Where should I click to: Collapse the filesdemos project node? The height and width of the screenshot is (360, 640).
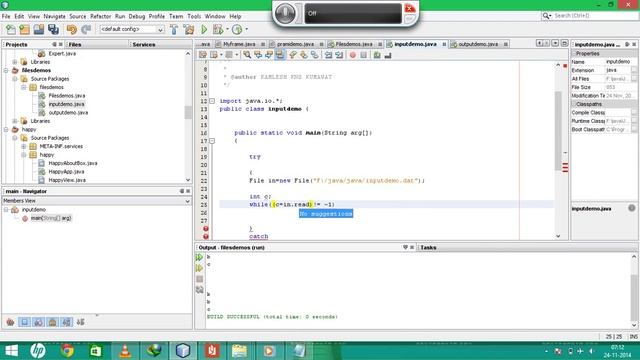click(x=6, y=71)
